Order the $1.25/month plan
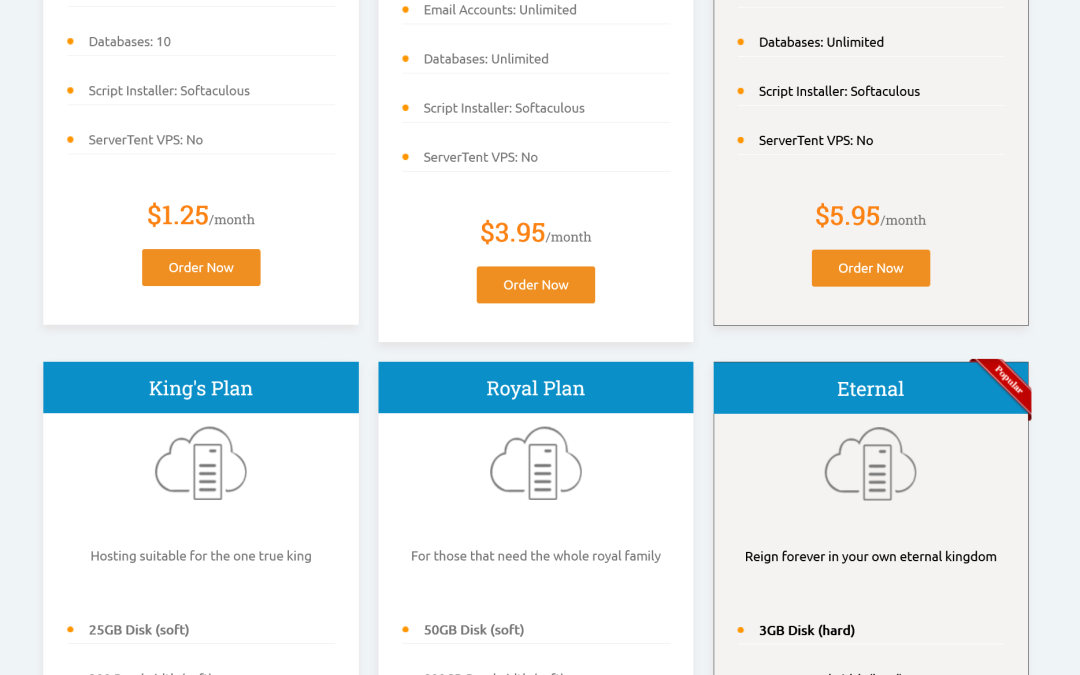 pyautogui.click(x=201, y=267)
